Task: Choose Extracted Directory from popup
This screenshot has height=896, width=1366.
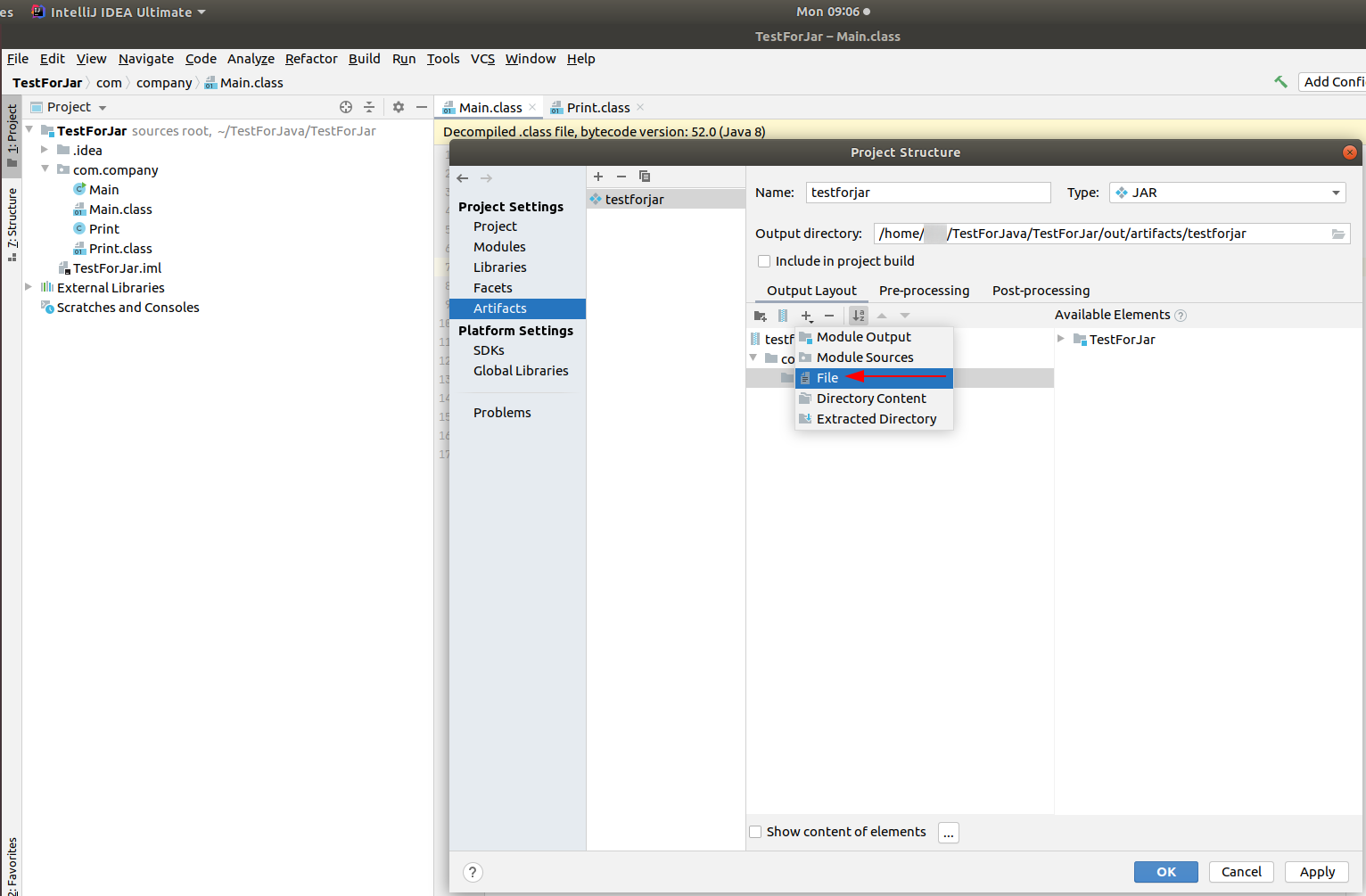Action: pyautogui.click(x=874, y=419)
